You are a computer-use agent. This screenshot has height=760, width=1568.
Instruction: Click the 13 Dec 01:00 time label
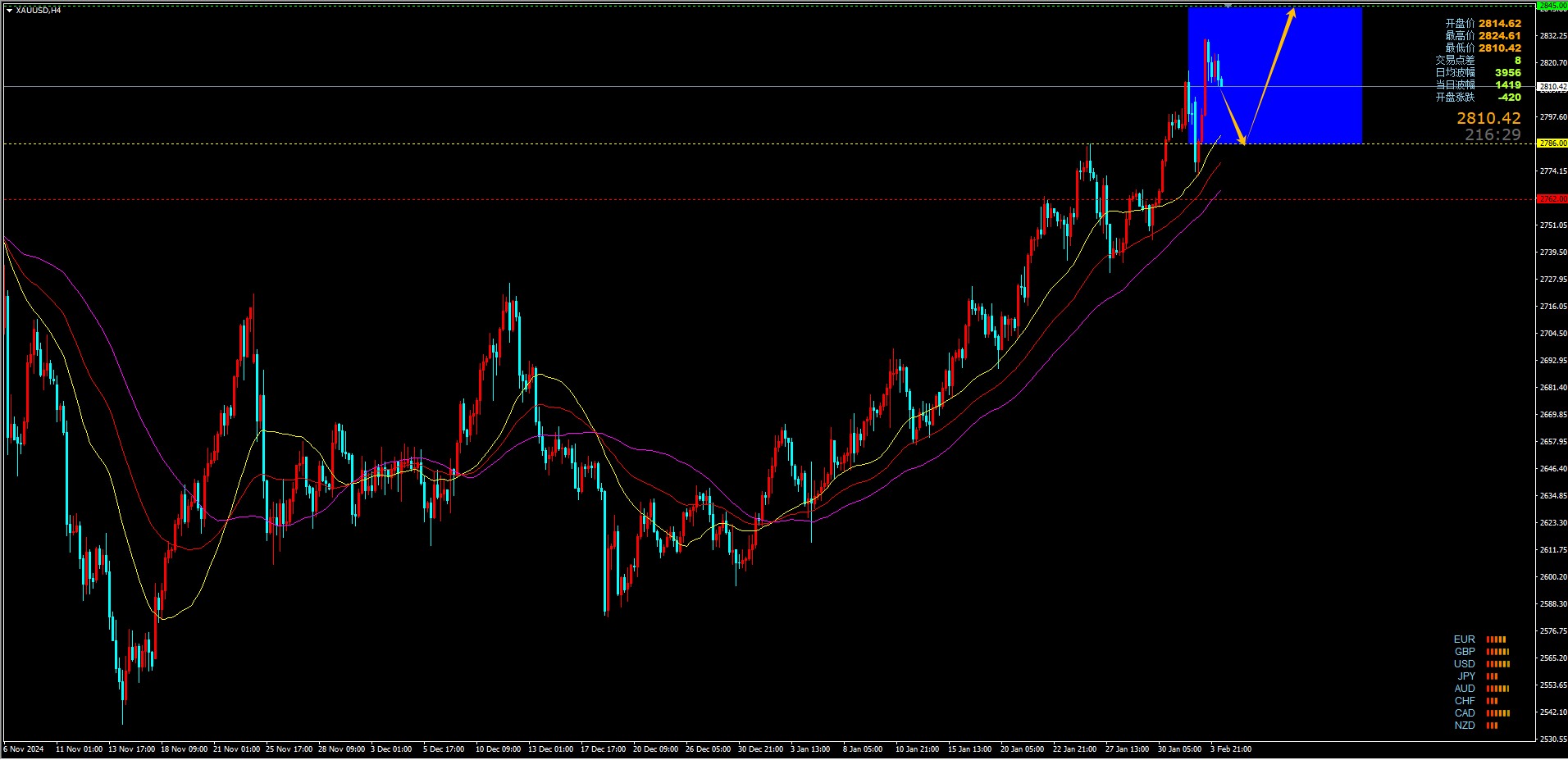[x=551, y=749]
